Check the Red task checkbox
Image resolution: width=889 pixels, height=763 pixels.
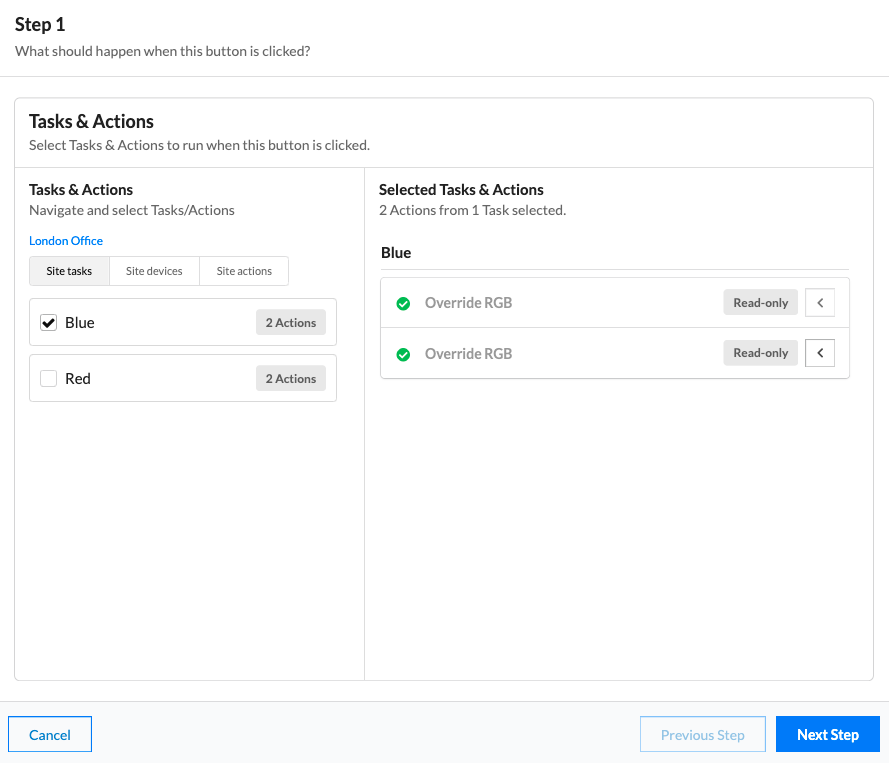[x=48, y=379]
